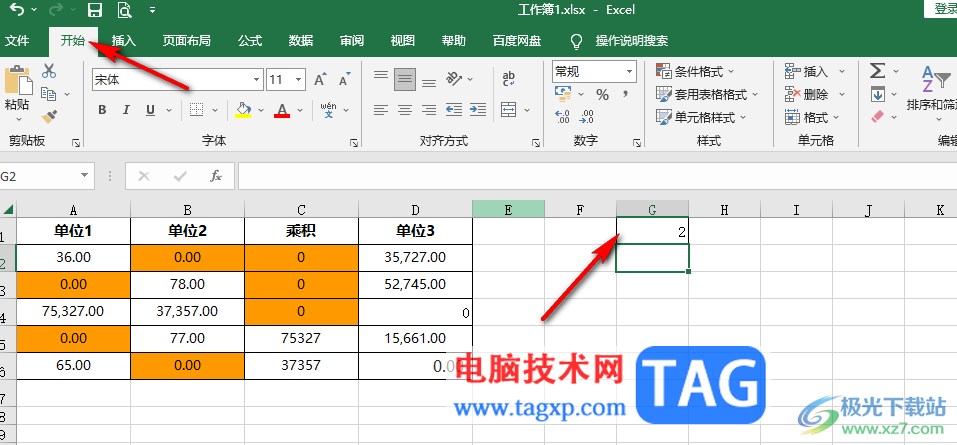
Task: Click the text orientation icon
Action: [x=455, y=78]
